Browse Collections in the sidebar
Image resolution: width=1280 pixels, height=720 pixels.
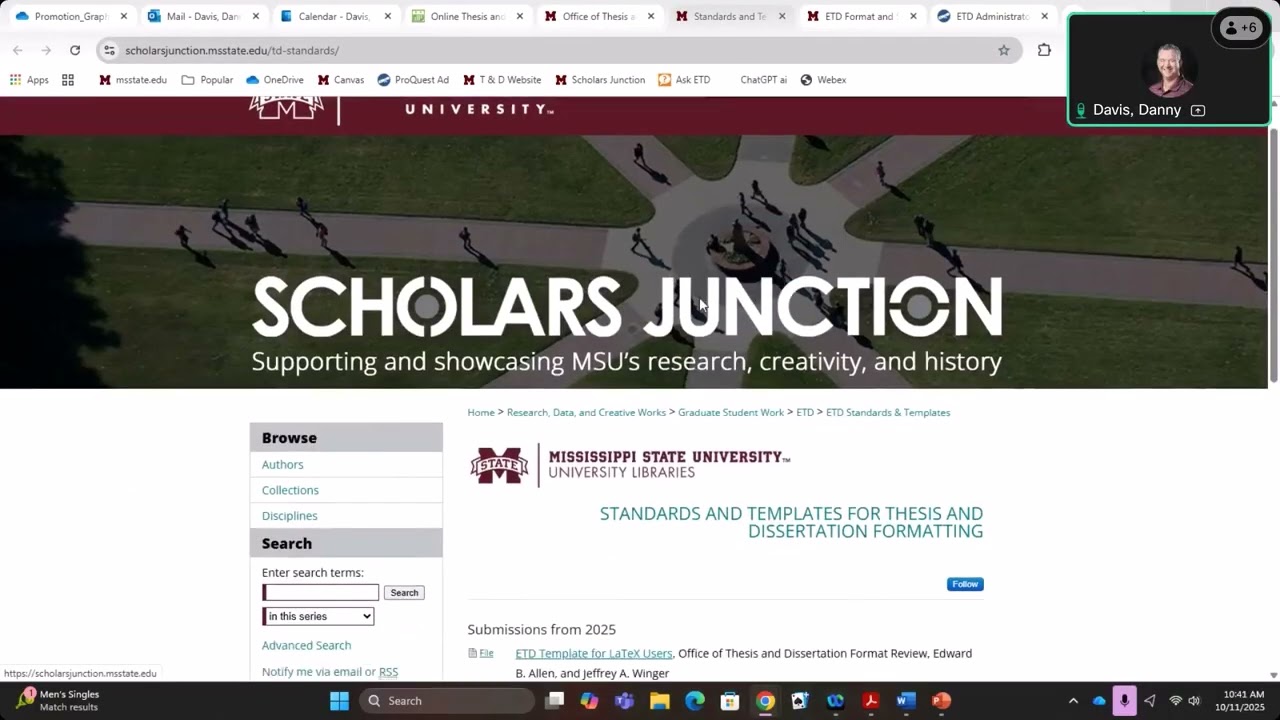(x=290, y=490)
